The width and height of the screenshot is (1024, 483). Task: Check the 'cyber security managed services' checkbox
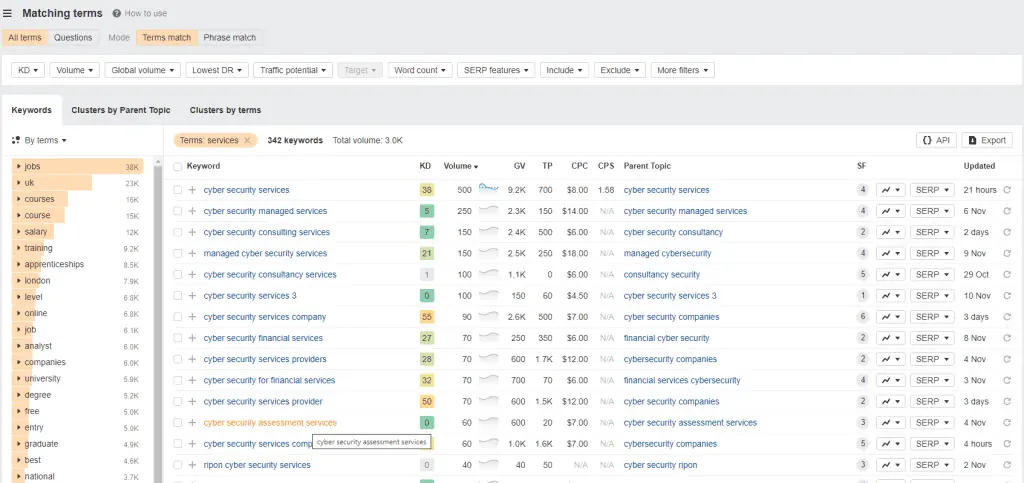click(x=178, y=211)
